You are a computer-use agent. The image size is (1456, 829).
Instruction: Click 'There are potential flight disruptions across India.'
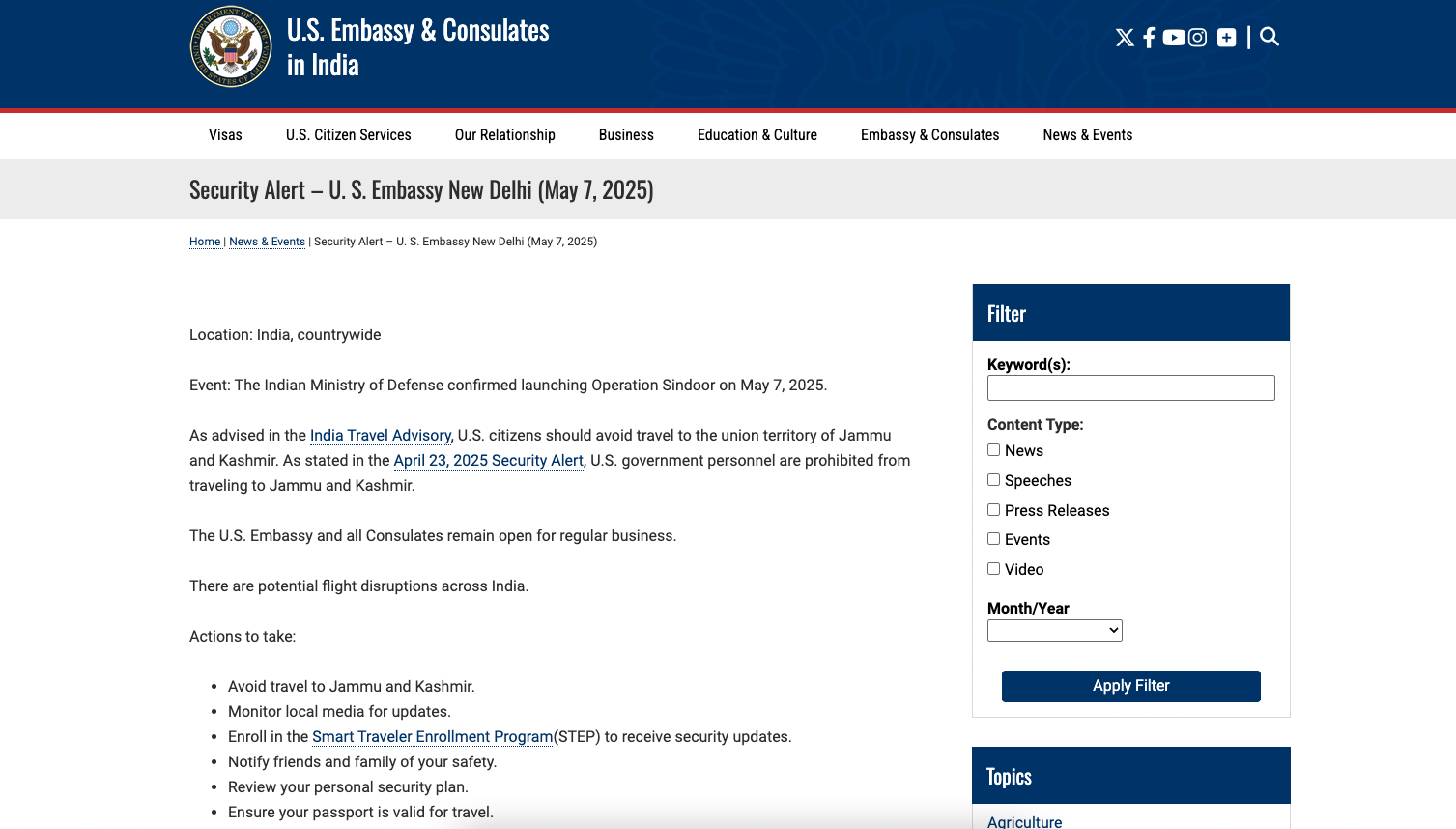tap(359, 586)
